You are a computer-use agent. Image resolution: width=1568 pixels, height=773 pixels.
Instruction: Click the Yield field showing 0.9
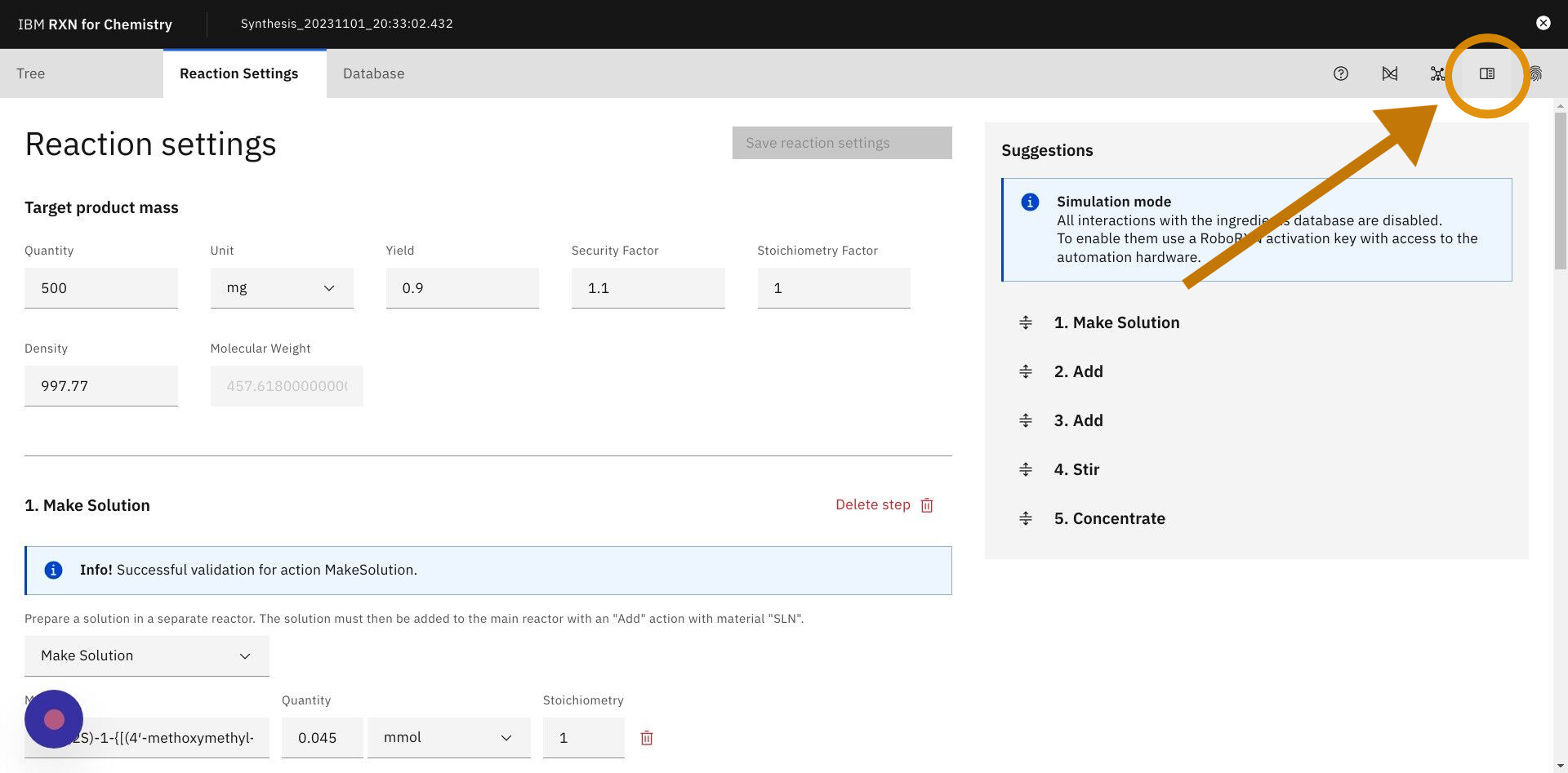point(462,288)
